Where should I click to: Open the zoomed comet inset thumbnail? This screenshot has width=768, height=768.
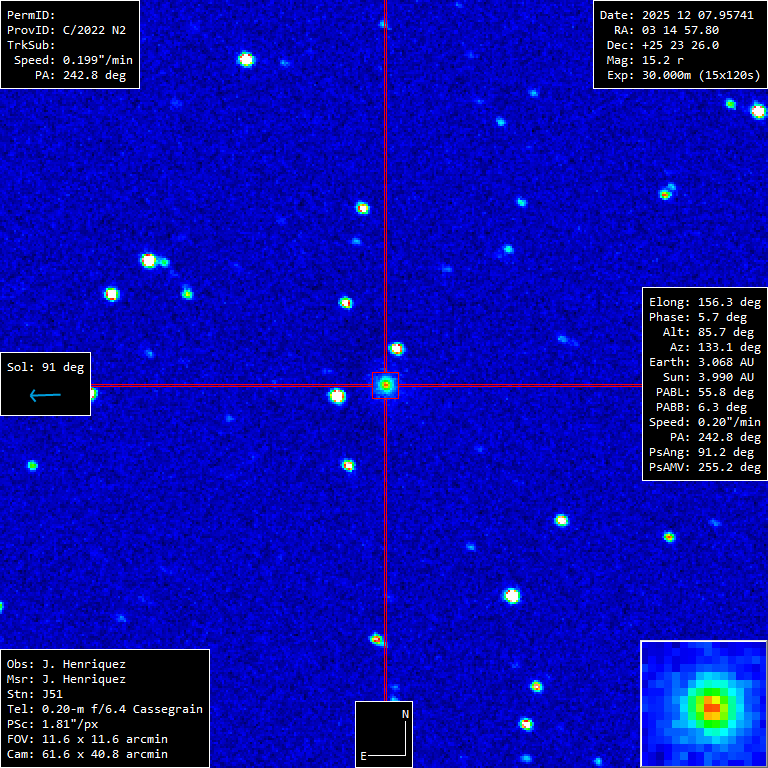(x=703, y=703)
